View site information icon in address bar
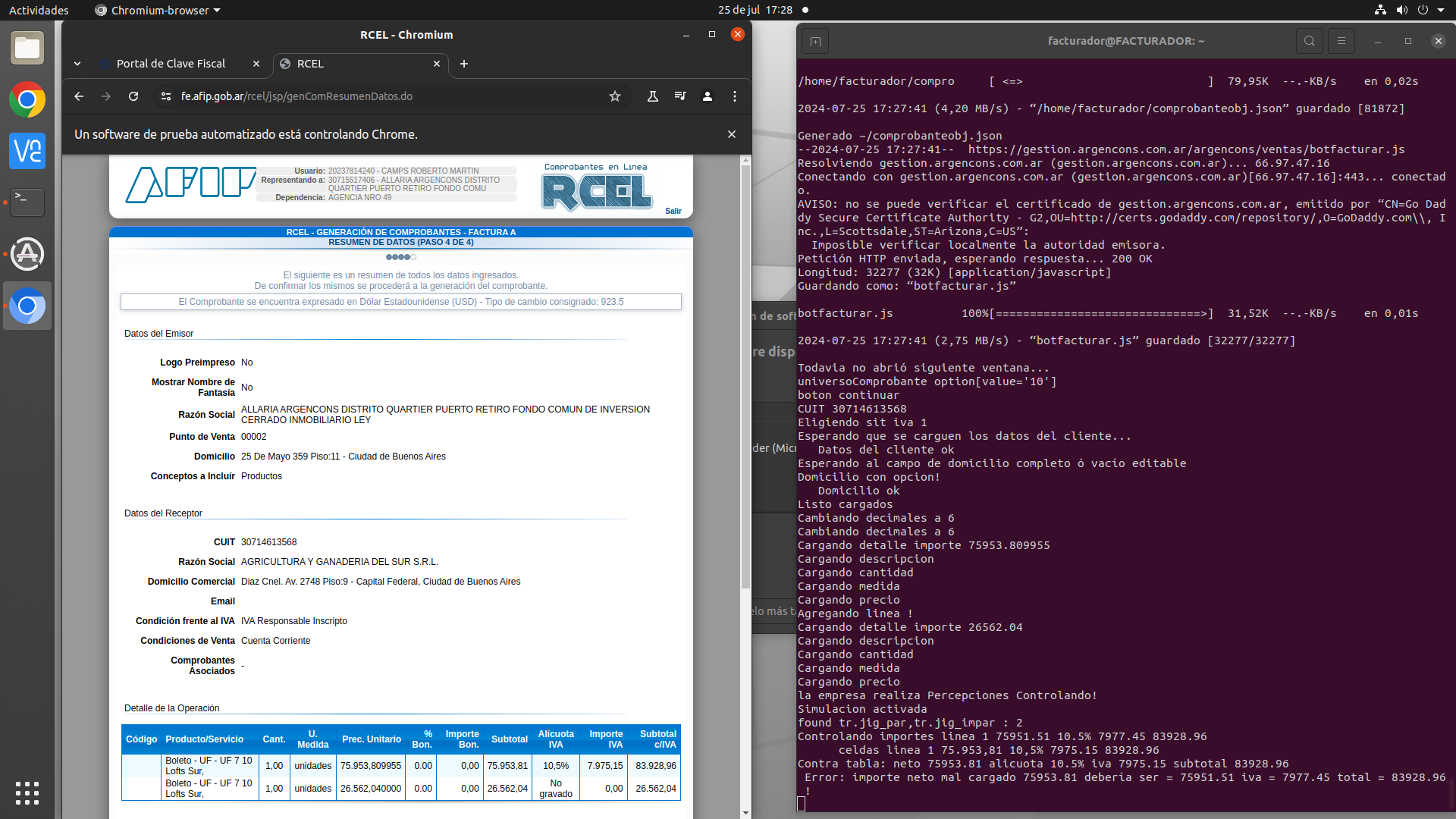 (x=165, y=96)
